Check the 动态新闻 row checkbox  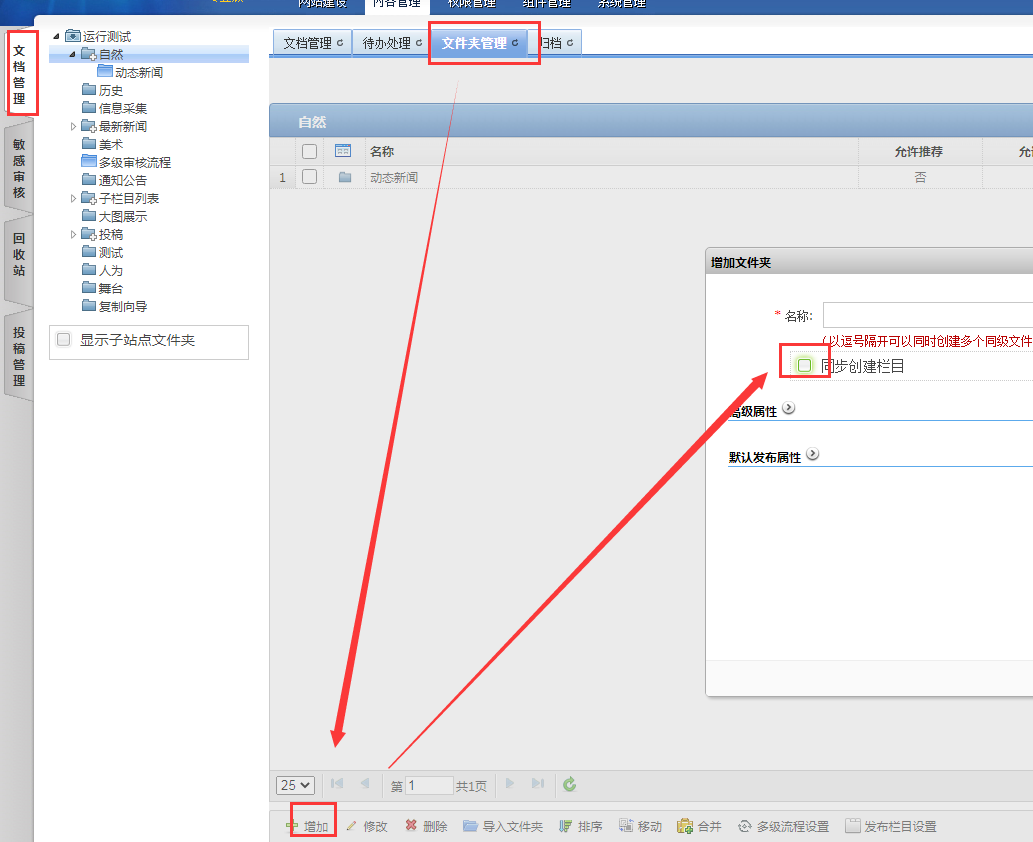coord(310,177)
